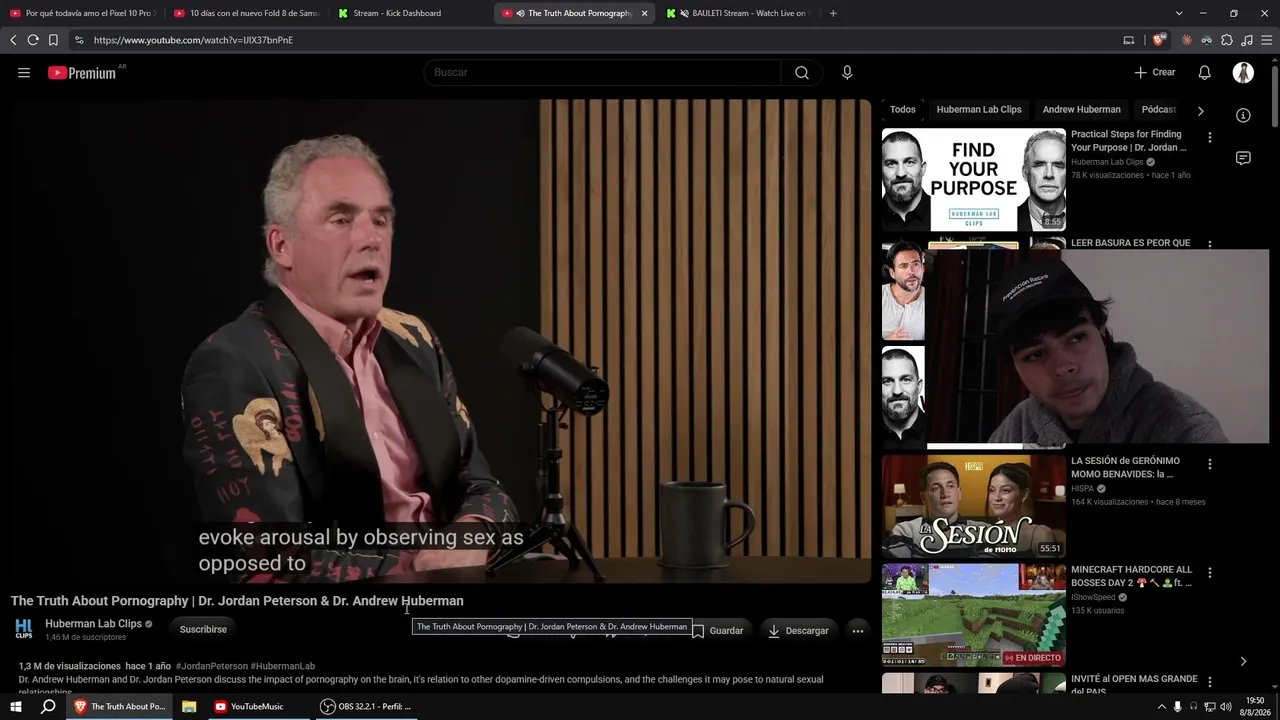Image resolution: width=1280 pixels, height=720 pixels.
Task: Run the search with the magnifier button
Action: (802, 72)
